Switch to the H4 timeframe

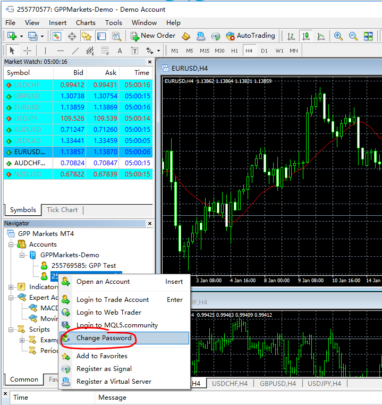click(x=249, y=51)
